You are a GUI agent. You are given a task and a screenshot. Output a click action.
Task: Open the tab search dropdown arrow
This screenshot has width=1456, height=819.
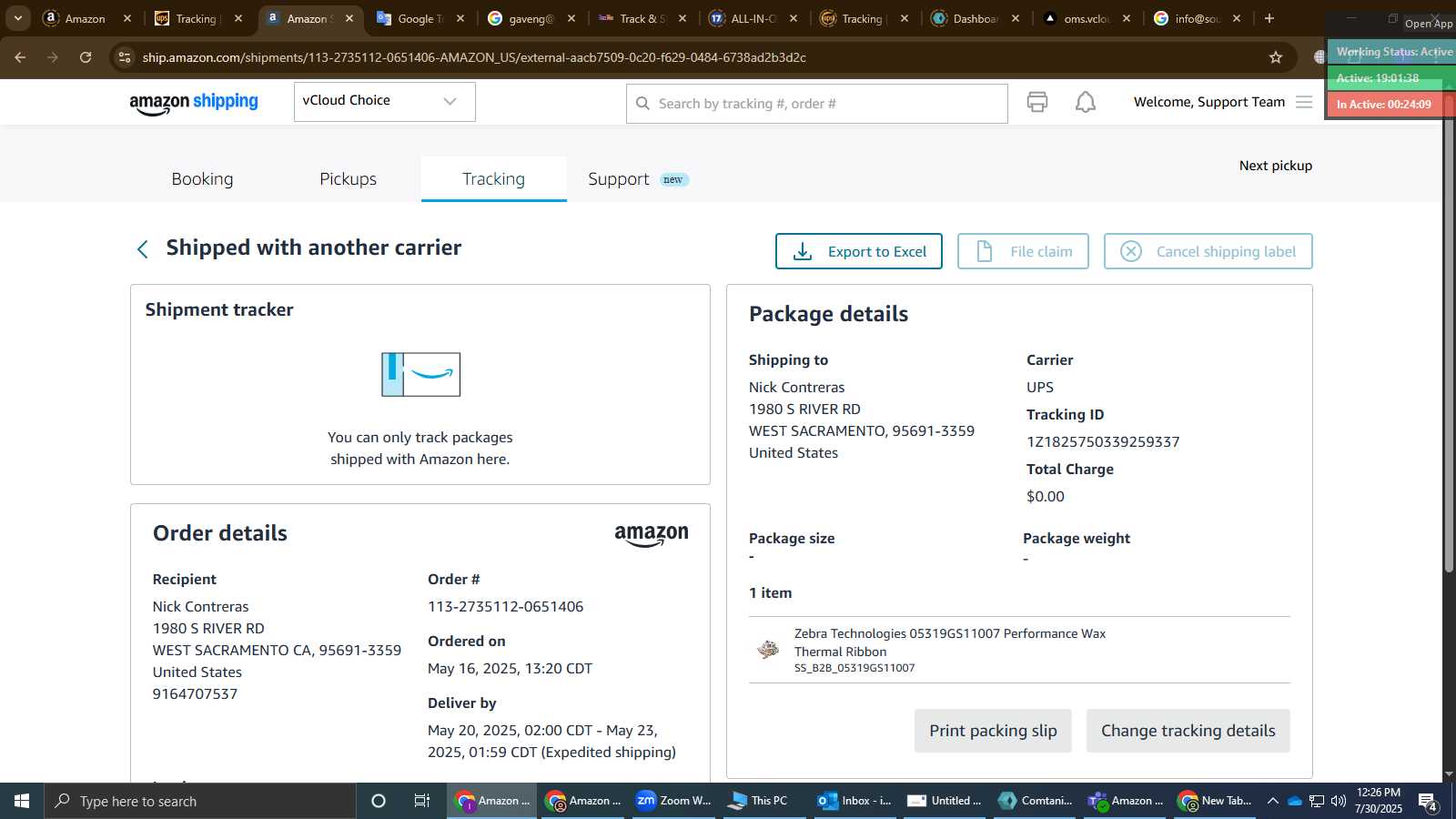17,18
